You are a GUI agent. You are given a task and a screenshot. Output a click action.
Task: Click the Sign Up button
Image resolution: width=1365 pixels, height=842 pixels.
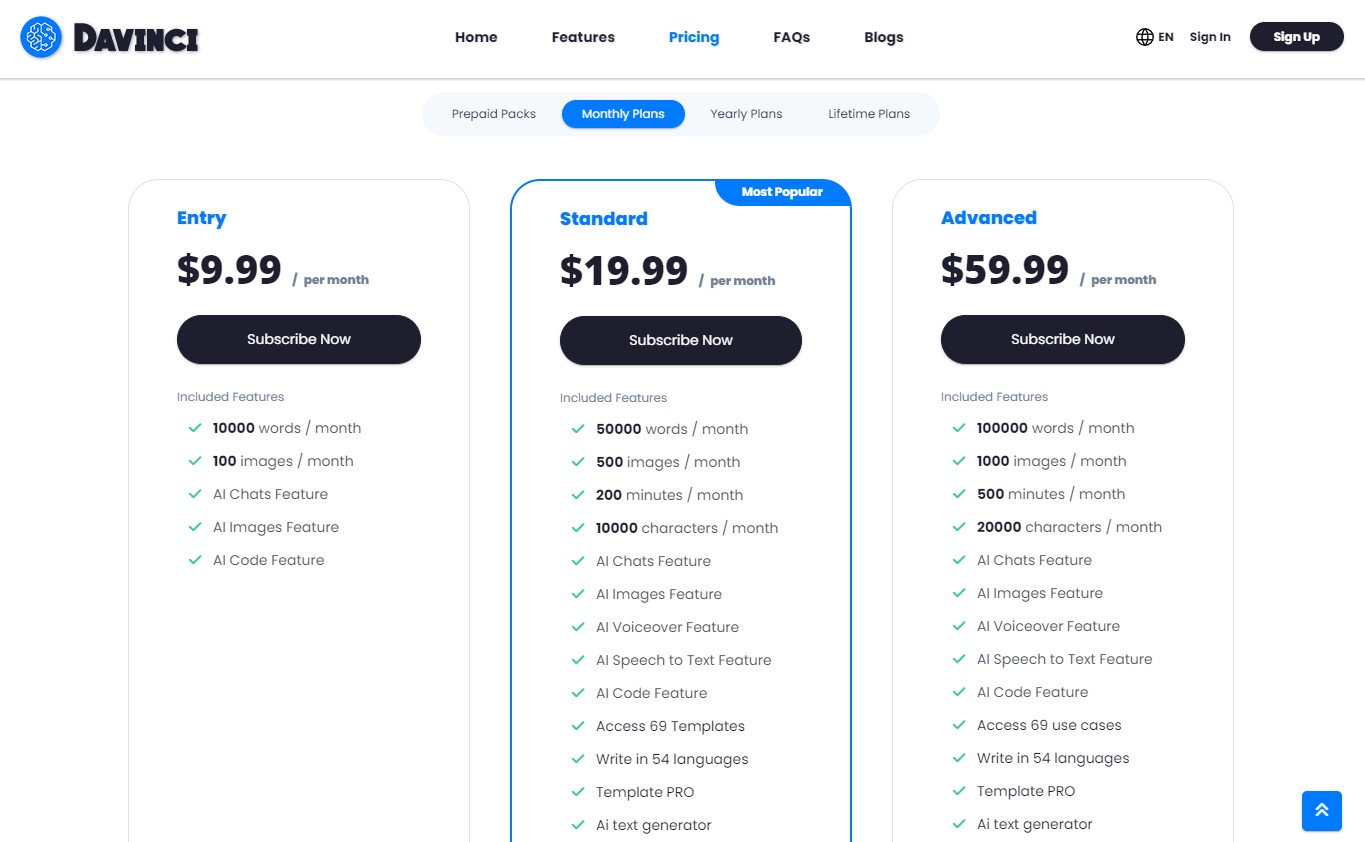(1296, 37)
